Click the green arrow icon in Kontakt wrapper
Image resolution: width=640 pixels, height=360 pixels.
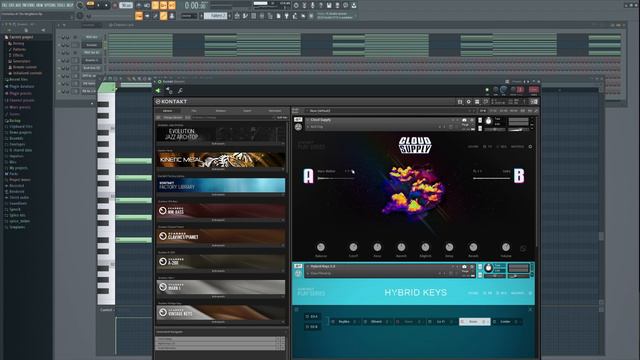[158, 91]
